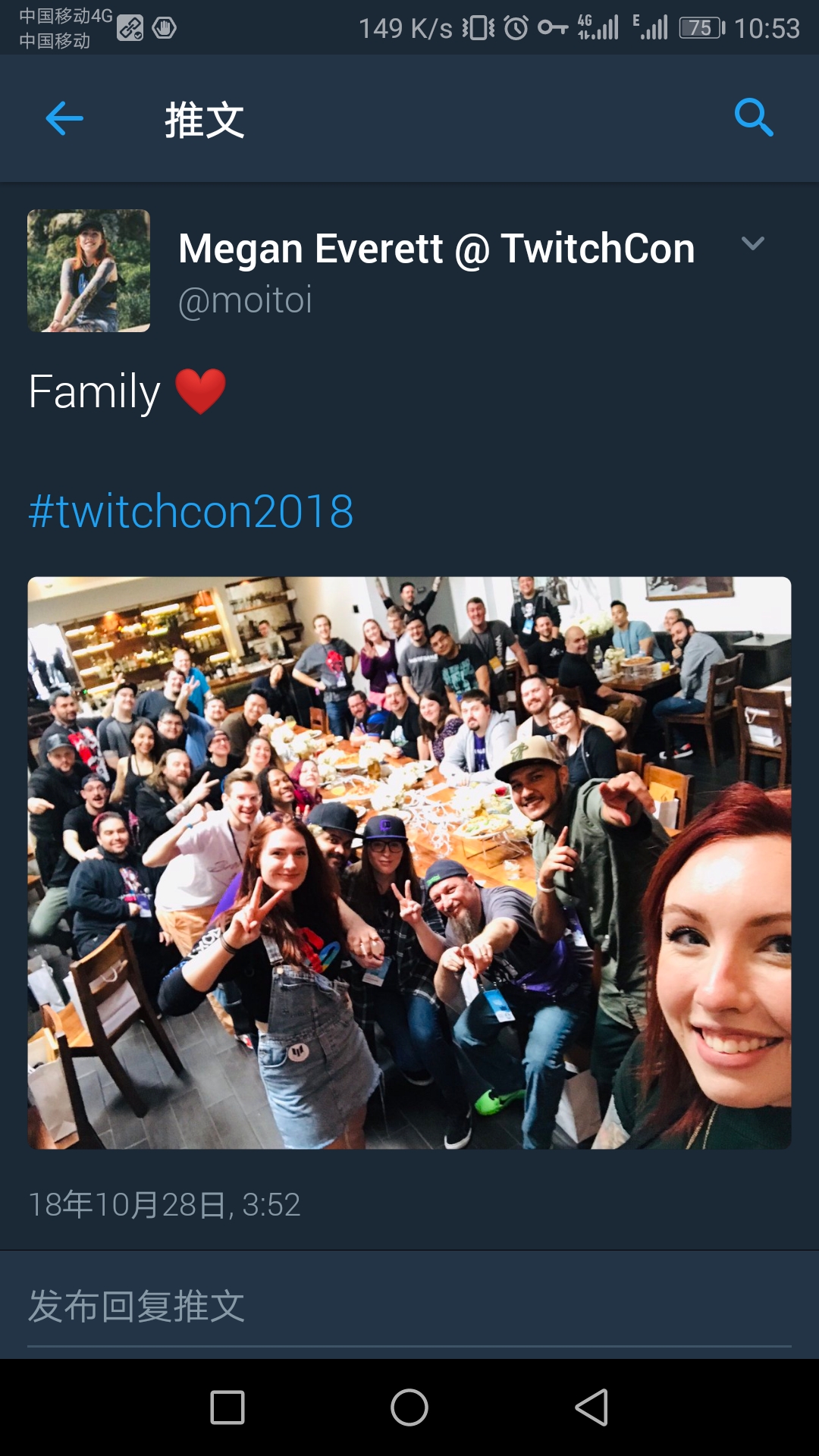Tap the Android back triangle button
Viewport: 819px width, 1456px height.
tap(591, 1407)
